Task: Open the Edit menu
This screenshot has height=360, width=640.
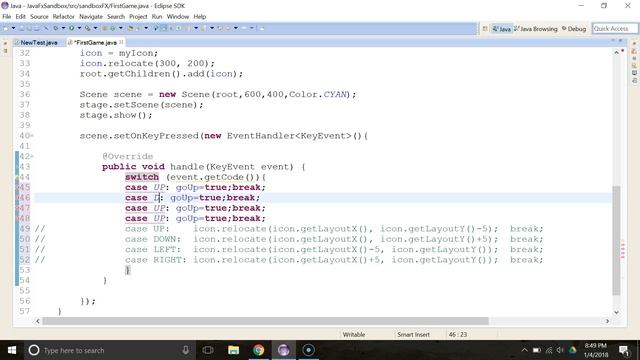Action: coord(20,17)
